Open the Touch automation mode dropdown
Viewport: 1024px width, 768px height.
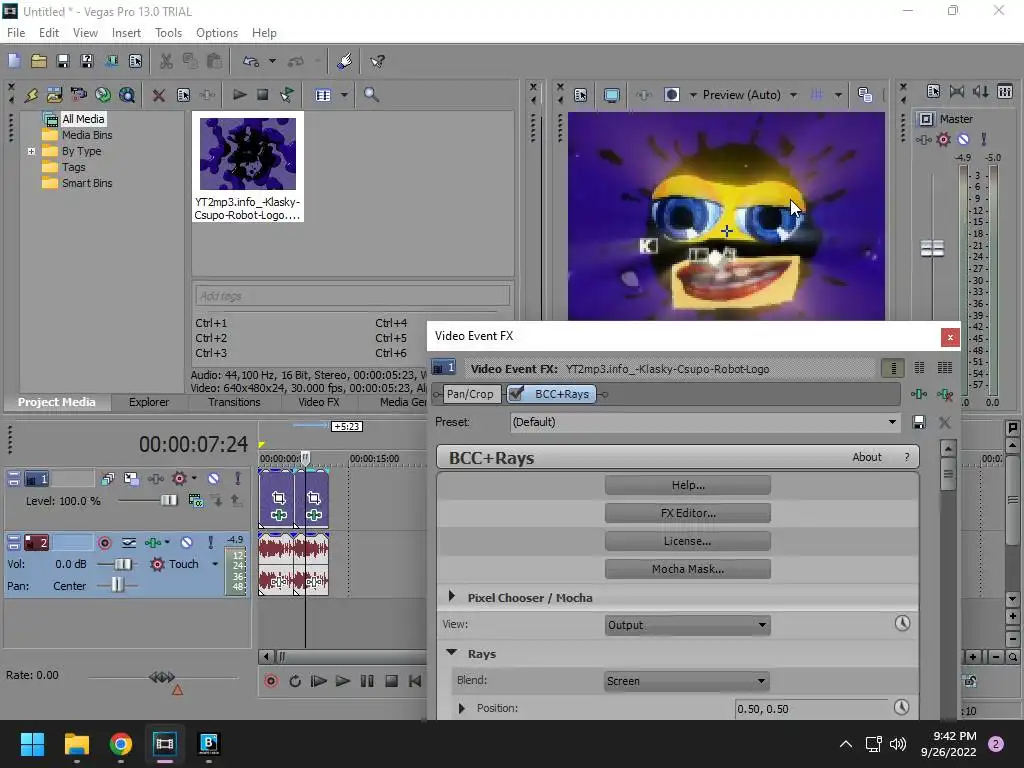point(214,564)
